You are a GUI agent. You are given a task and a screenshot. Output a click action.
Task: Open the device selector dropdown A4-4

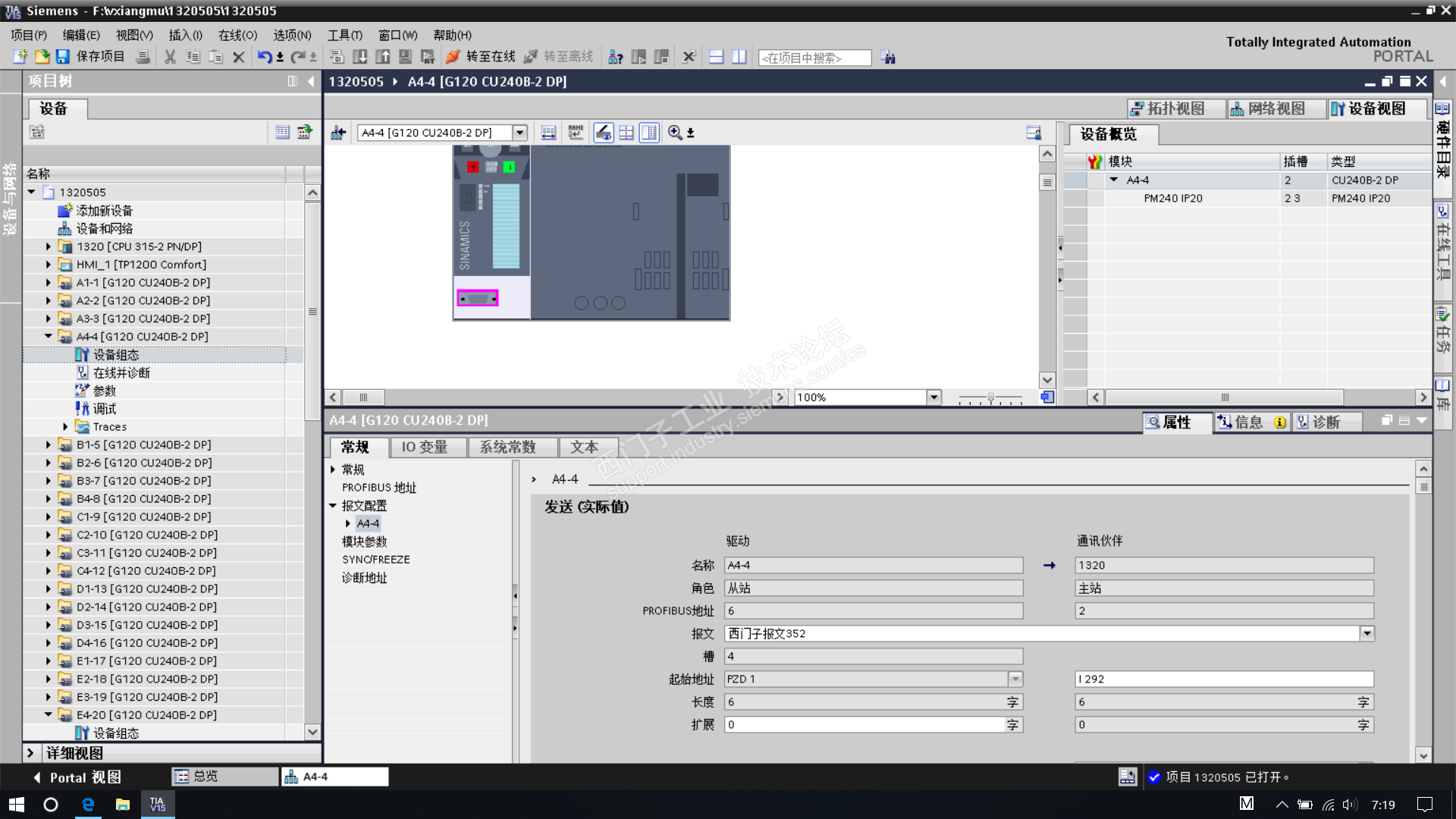point(519,133)
